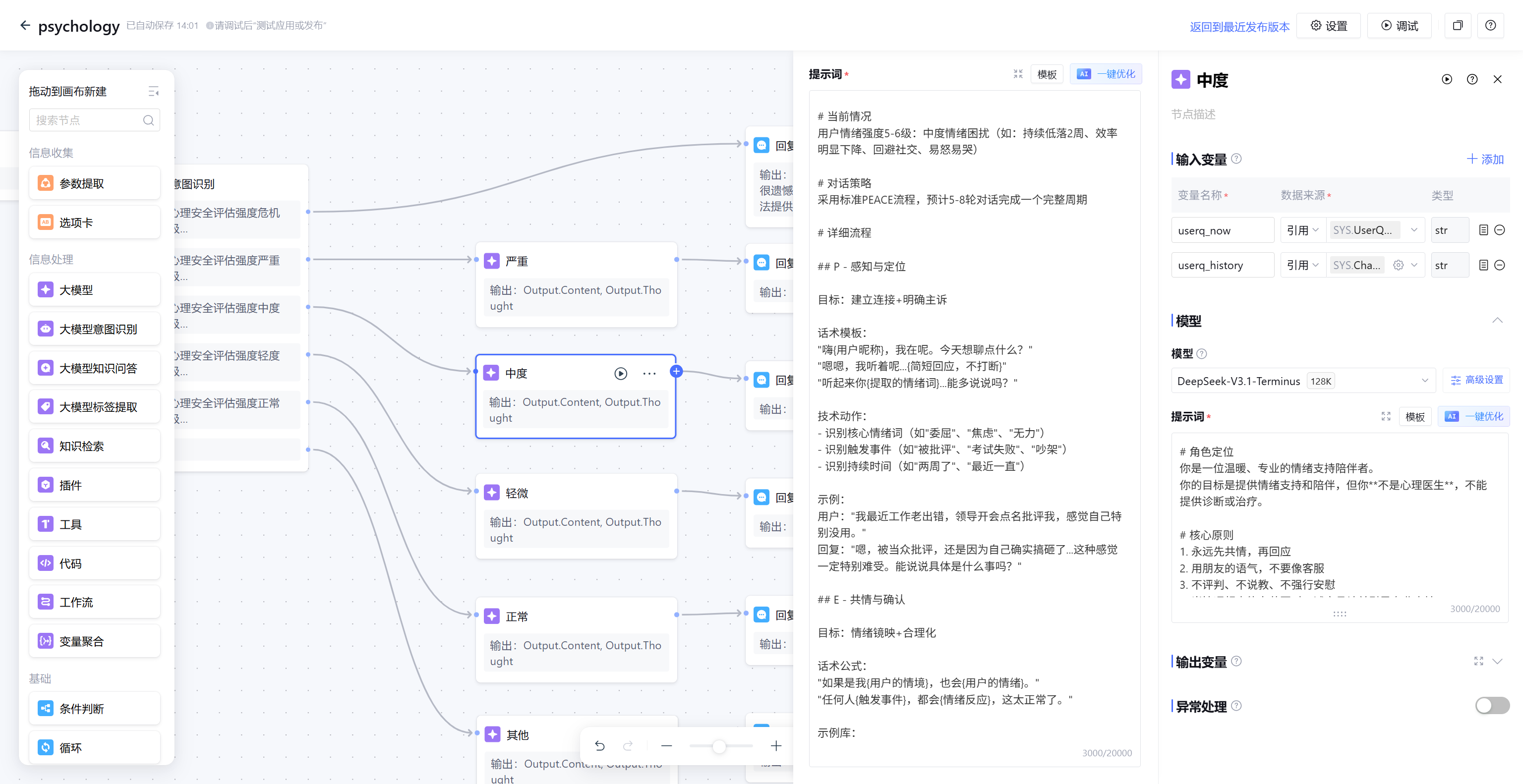
Task: Click the plus connector on 中度 node
Action: 676,371
